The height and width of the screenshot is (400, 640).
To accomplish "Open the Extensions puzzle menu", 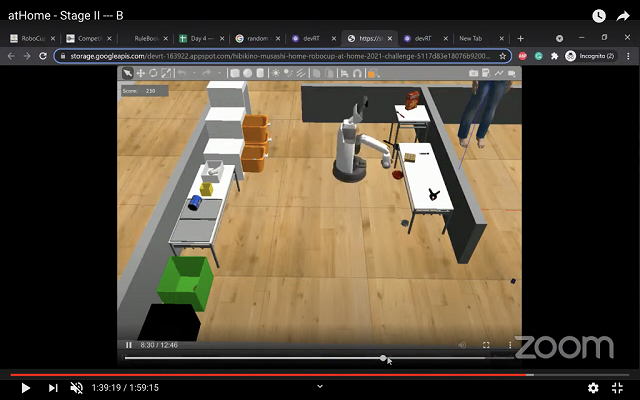I will [x=554, y=56].
